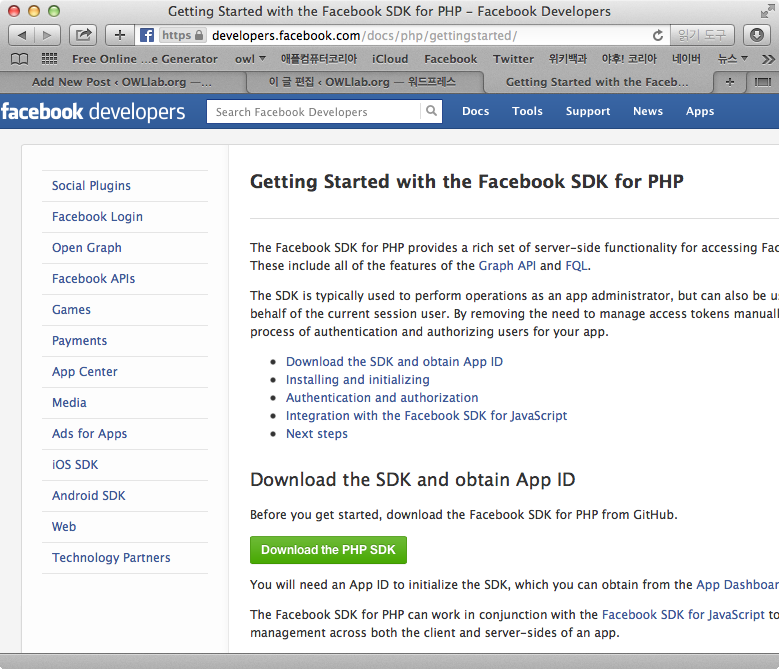Select the Getting Started with the Faceb... tab
The height and width of the screenshot is (669, 779).
coord(598,82)
